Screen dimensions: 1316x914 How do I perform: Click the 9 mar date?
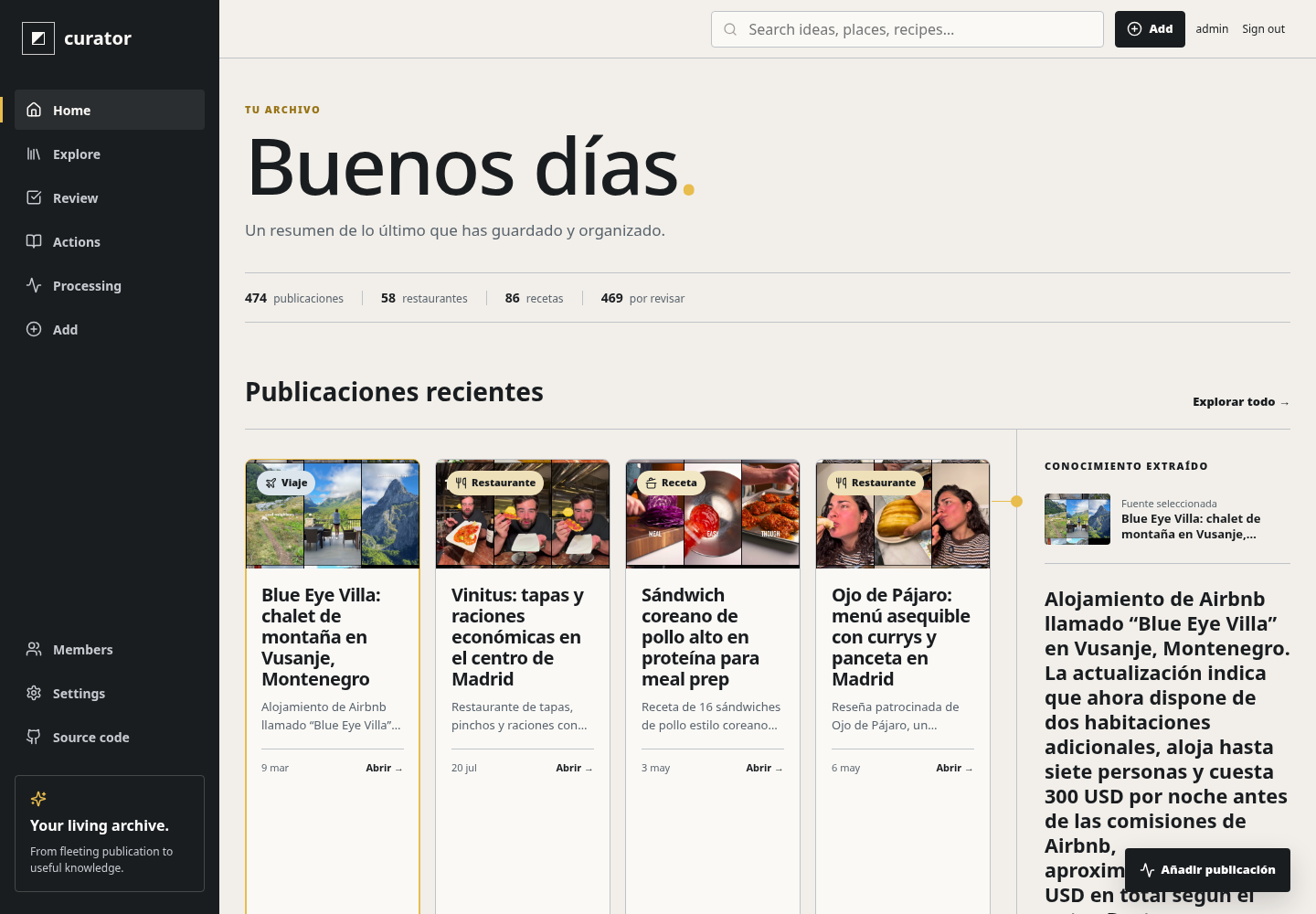coord(275,768)
